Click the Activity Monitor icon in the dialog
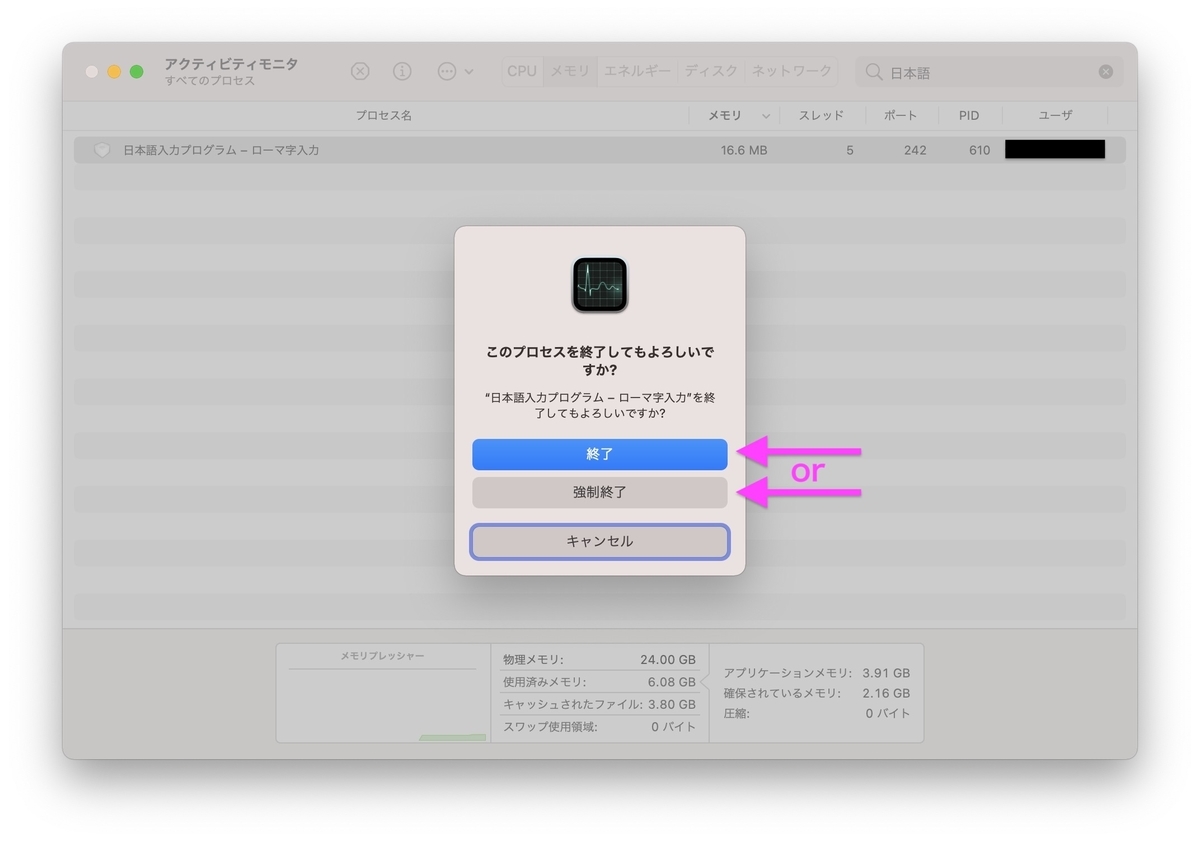The image size is (1200, 842). tap(600, 284)
